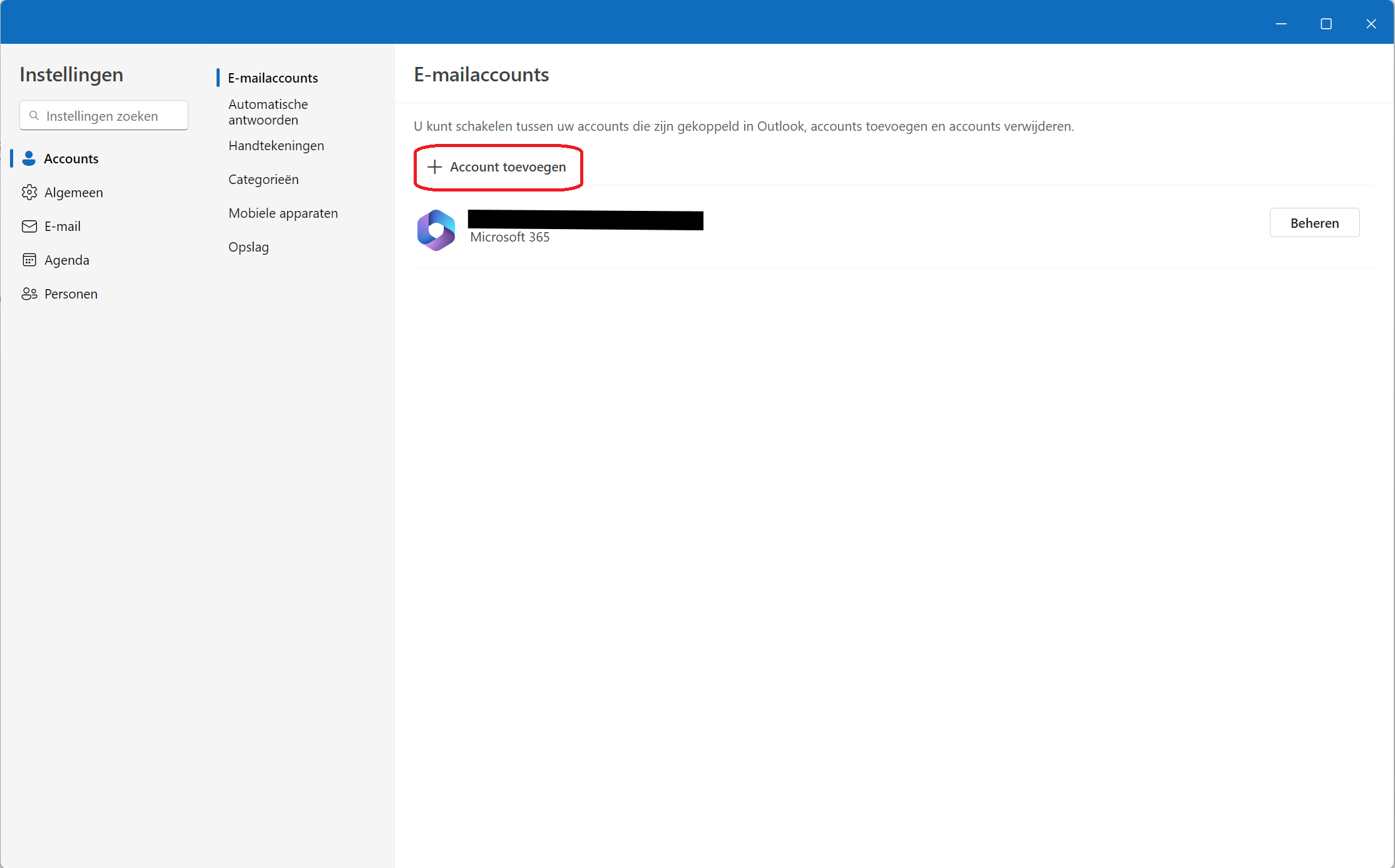Image resolution: width=1395 pixels, height=868 pixels.
Task: Click the Agenda calendar icon
Action: pos(29,260)
